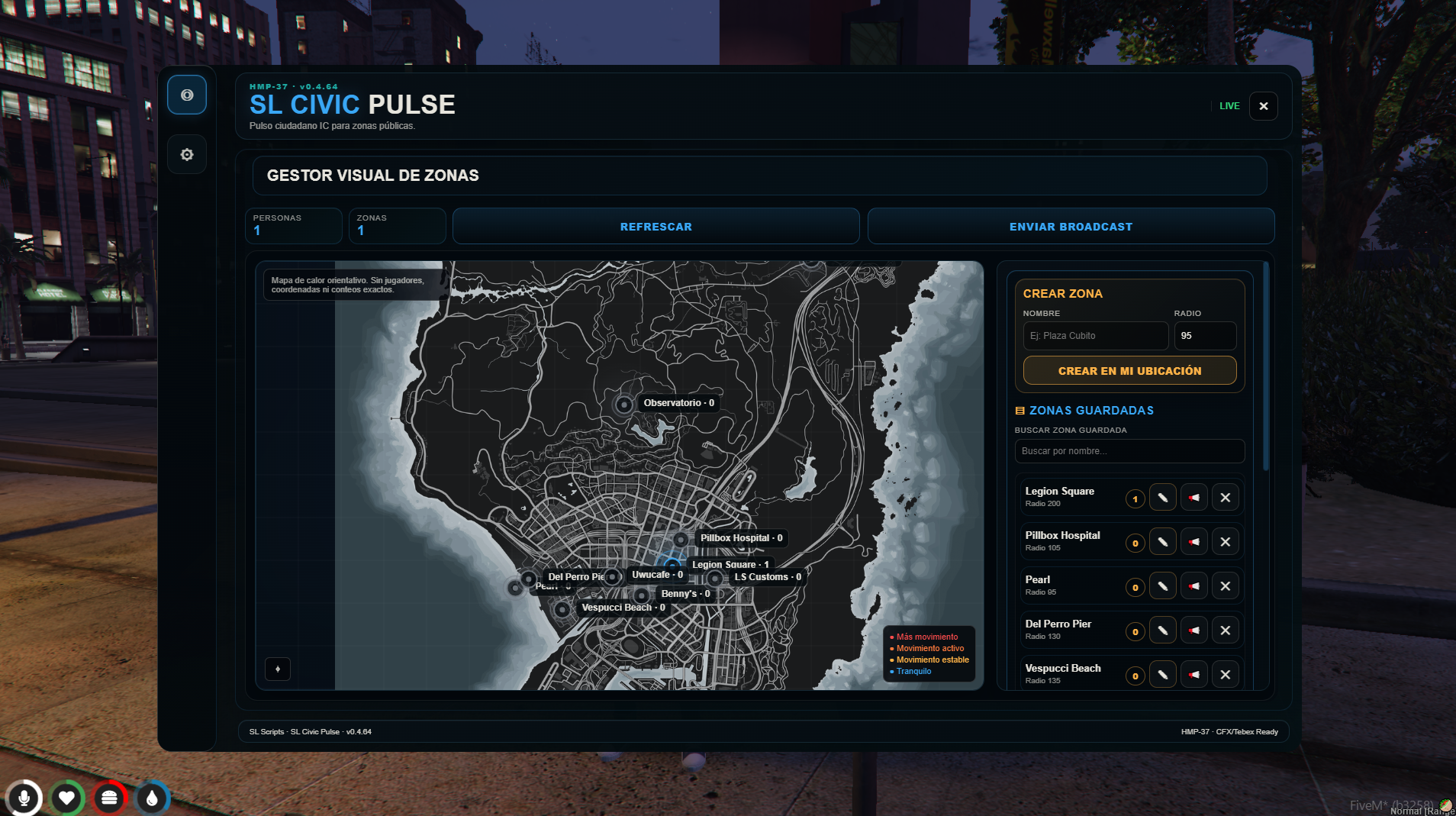Click the 'SL Scripts · SL Civic Pulse' footer text

pos(311,732)
